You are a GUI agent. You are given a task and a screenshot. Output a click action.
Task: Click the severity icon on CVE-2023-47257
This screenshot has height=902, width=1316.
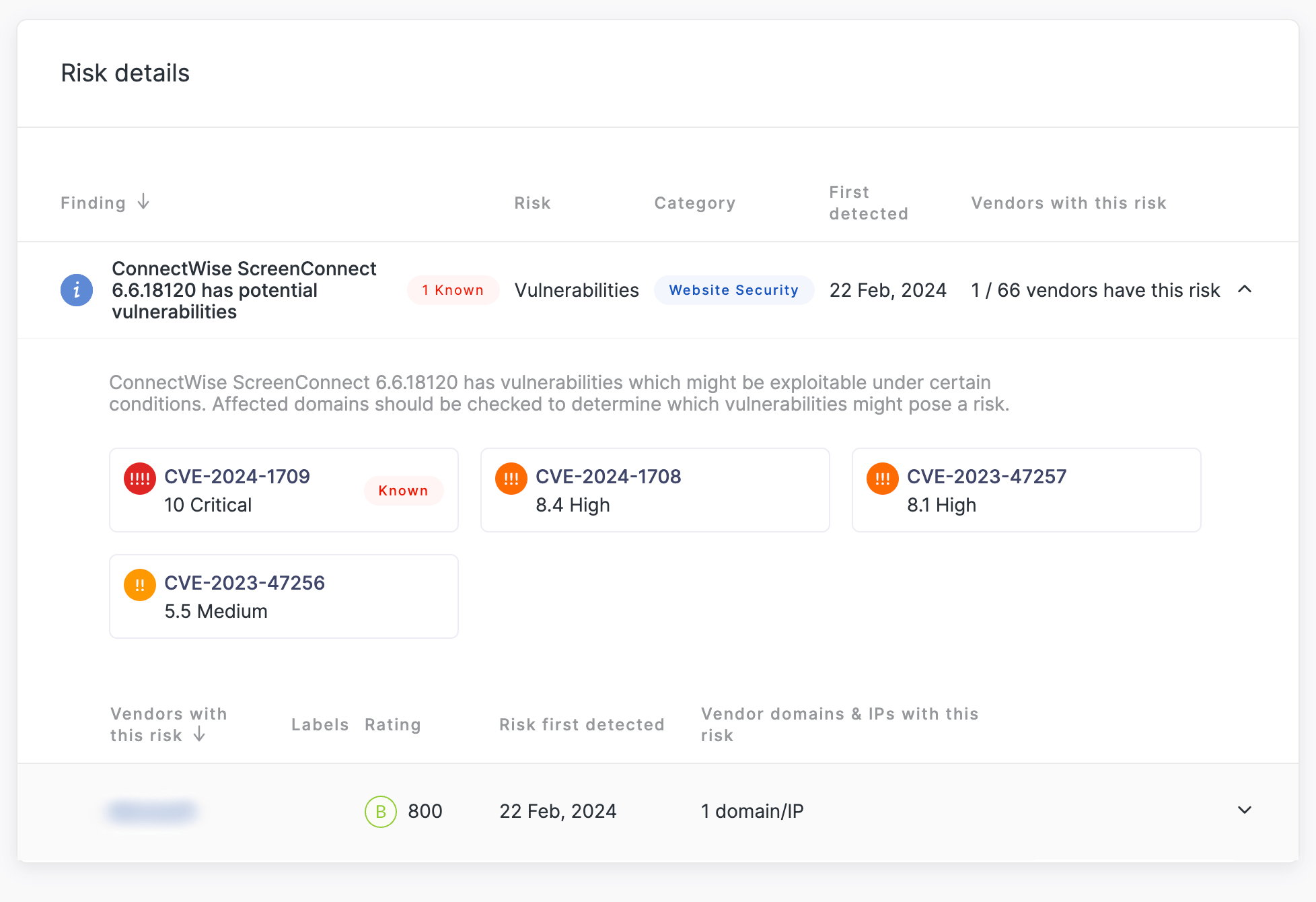point(882,478)
